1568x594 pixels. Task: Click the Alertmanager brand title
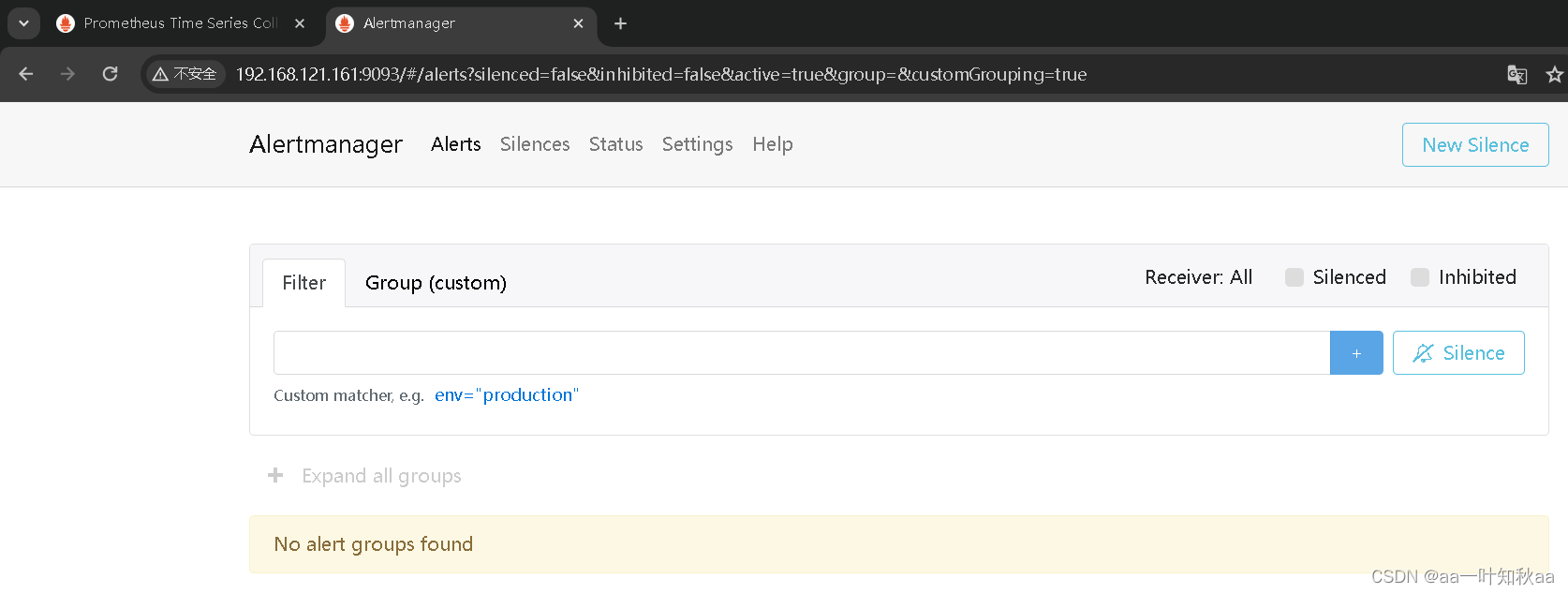coord(326,144)
